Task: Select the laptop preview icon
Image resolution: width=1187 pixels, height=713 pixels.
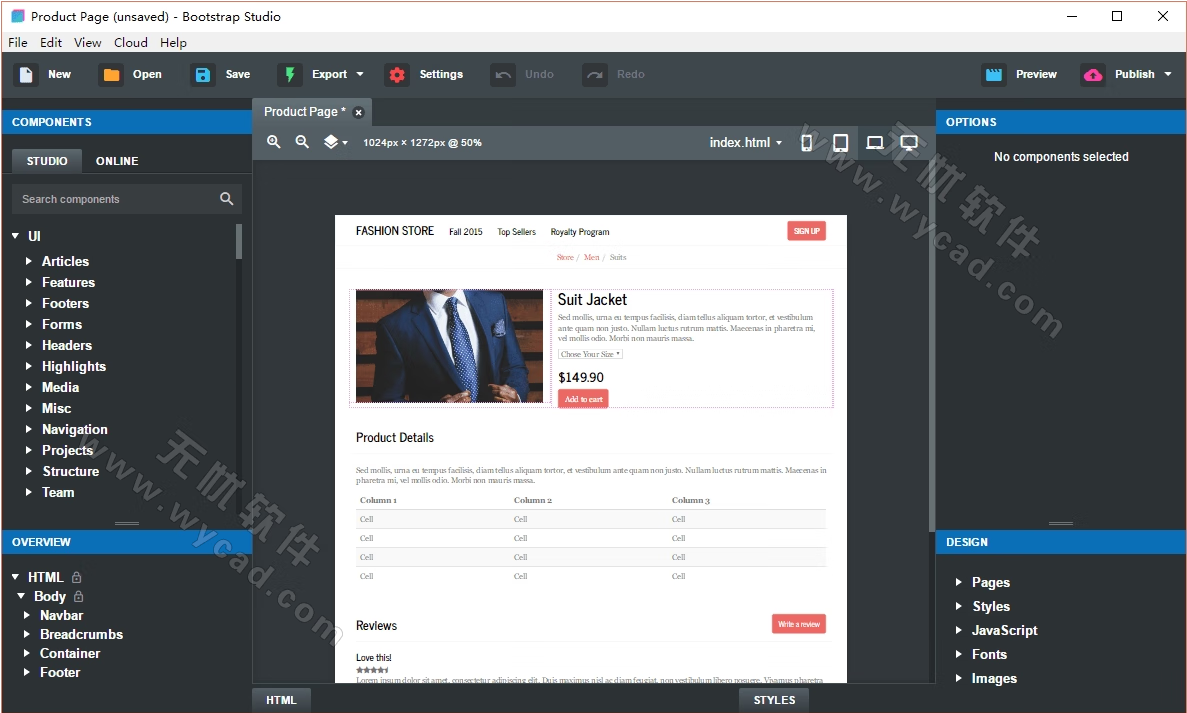Action: 874,142
